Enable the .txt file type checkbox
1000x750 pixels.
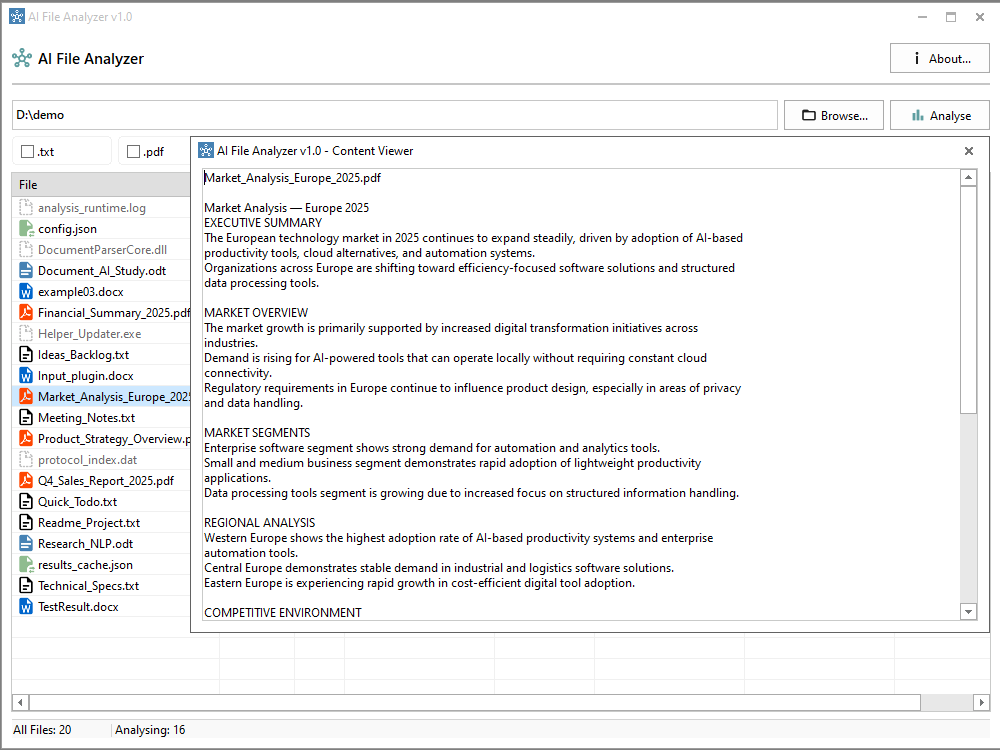28,152
